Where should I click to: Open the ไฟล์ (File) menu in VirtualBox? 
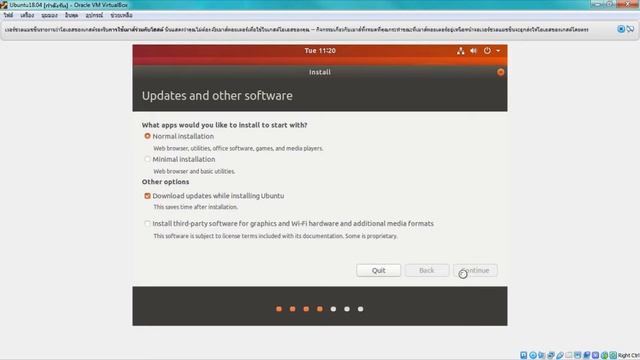coord(9,15)
